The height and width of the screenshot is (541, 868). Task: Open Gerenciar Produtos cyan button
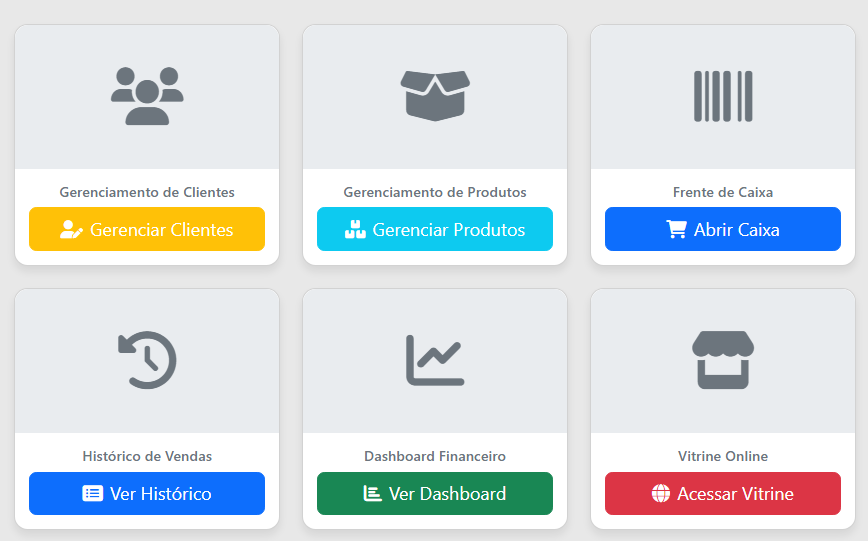tap(435, 229)
